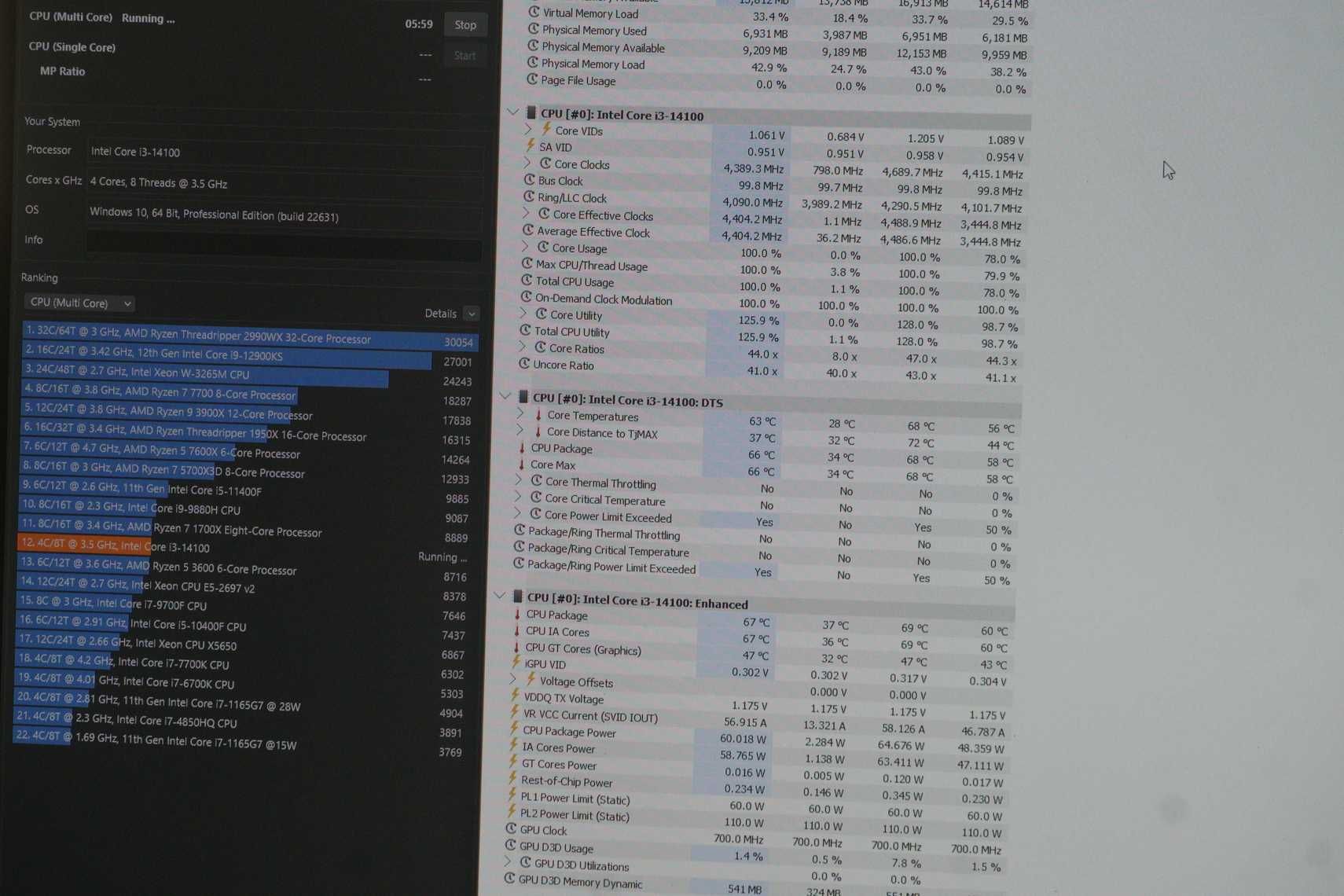Open the Details dropdown arrow
Screen dimensions: 1344x896
point(472,314)
